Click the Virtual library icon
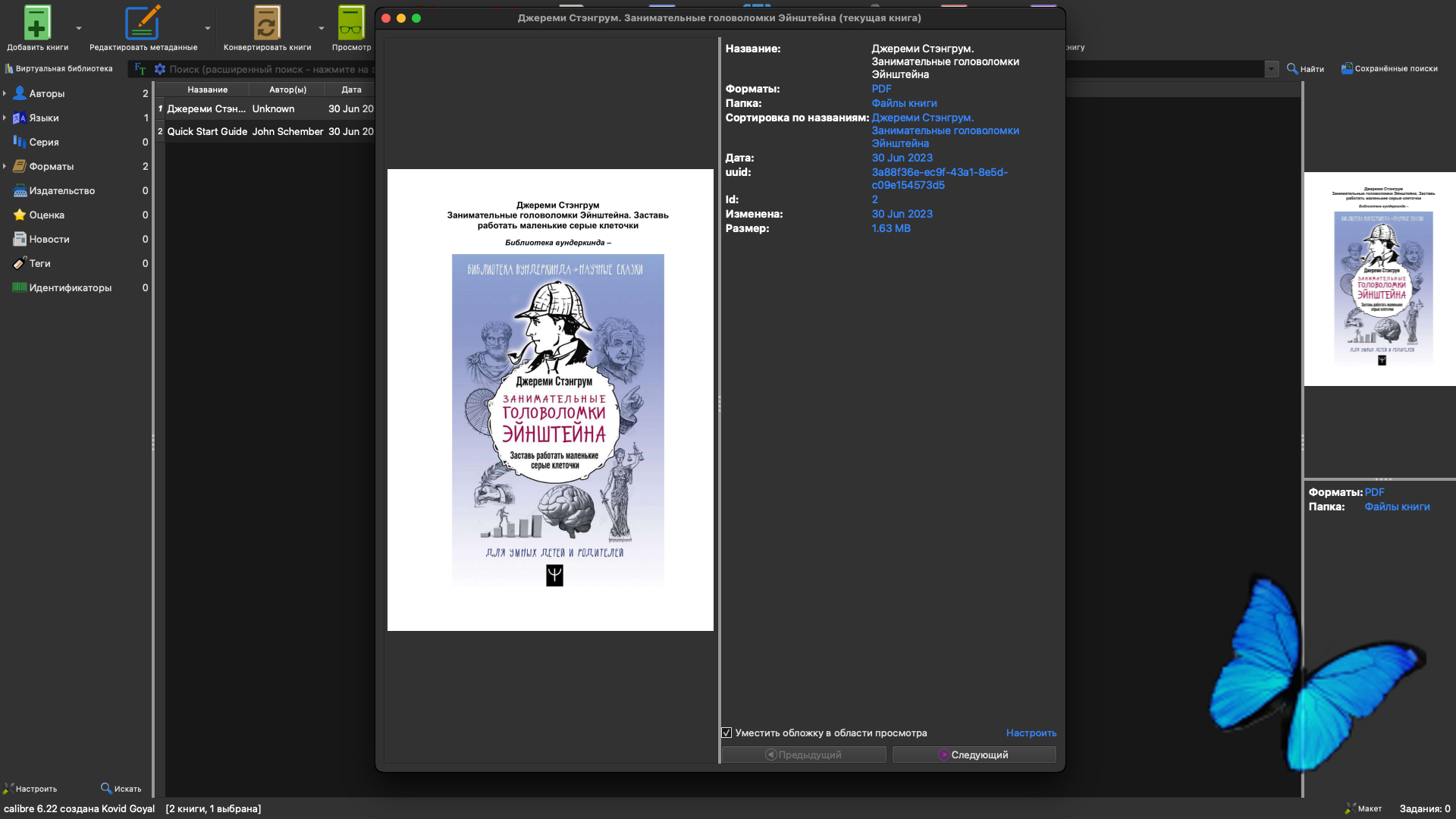Image resolution: width=1456 pixels, height=819 pixels. point(9,69)
